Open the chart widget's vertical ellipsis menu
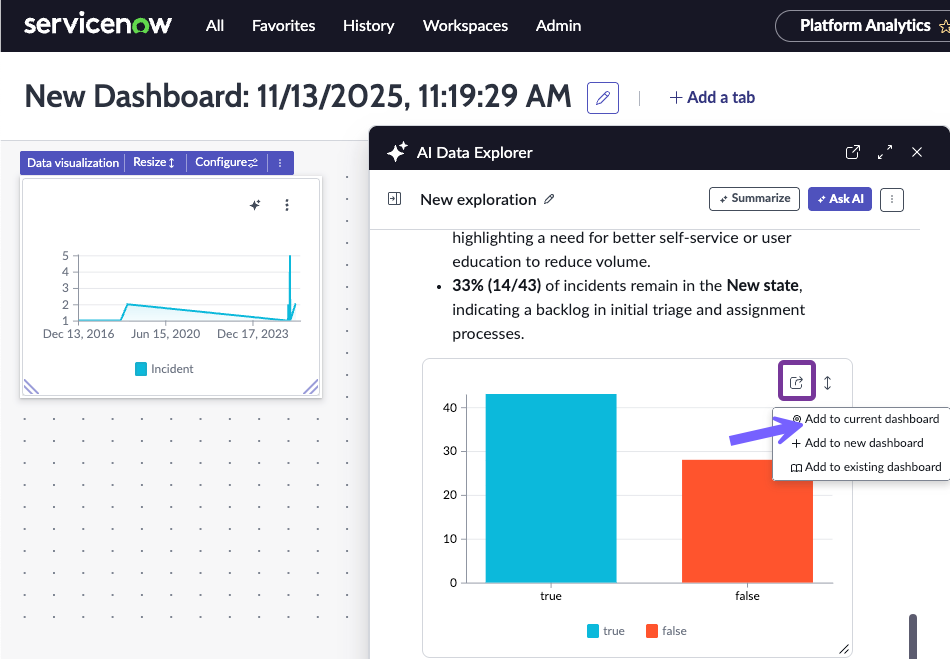The image size is (950, 659). (x=287, y=205)
